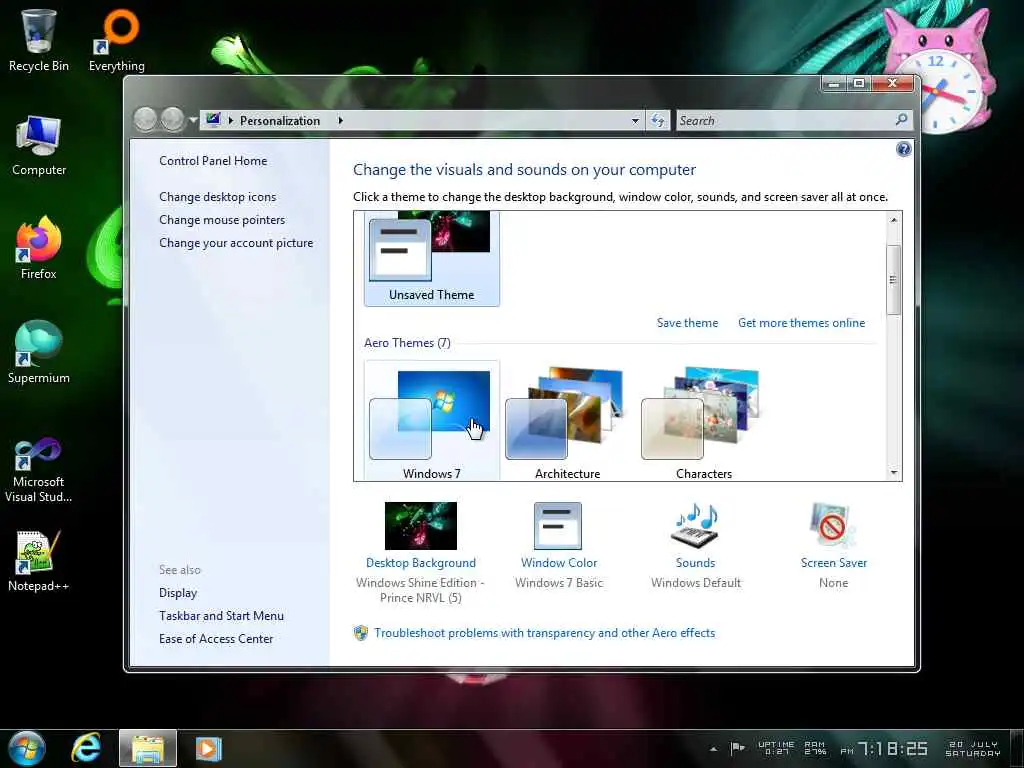Open the Microsoft Visual Studio shortcut
The image size is (1024, 768).
click(39, 470)
